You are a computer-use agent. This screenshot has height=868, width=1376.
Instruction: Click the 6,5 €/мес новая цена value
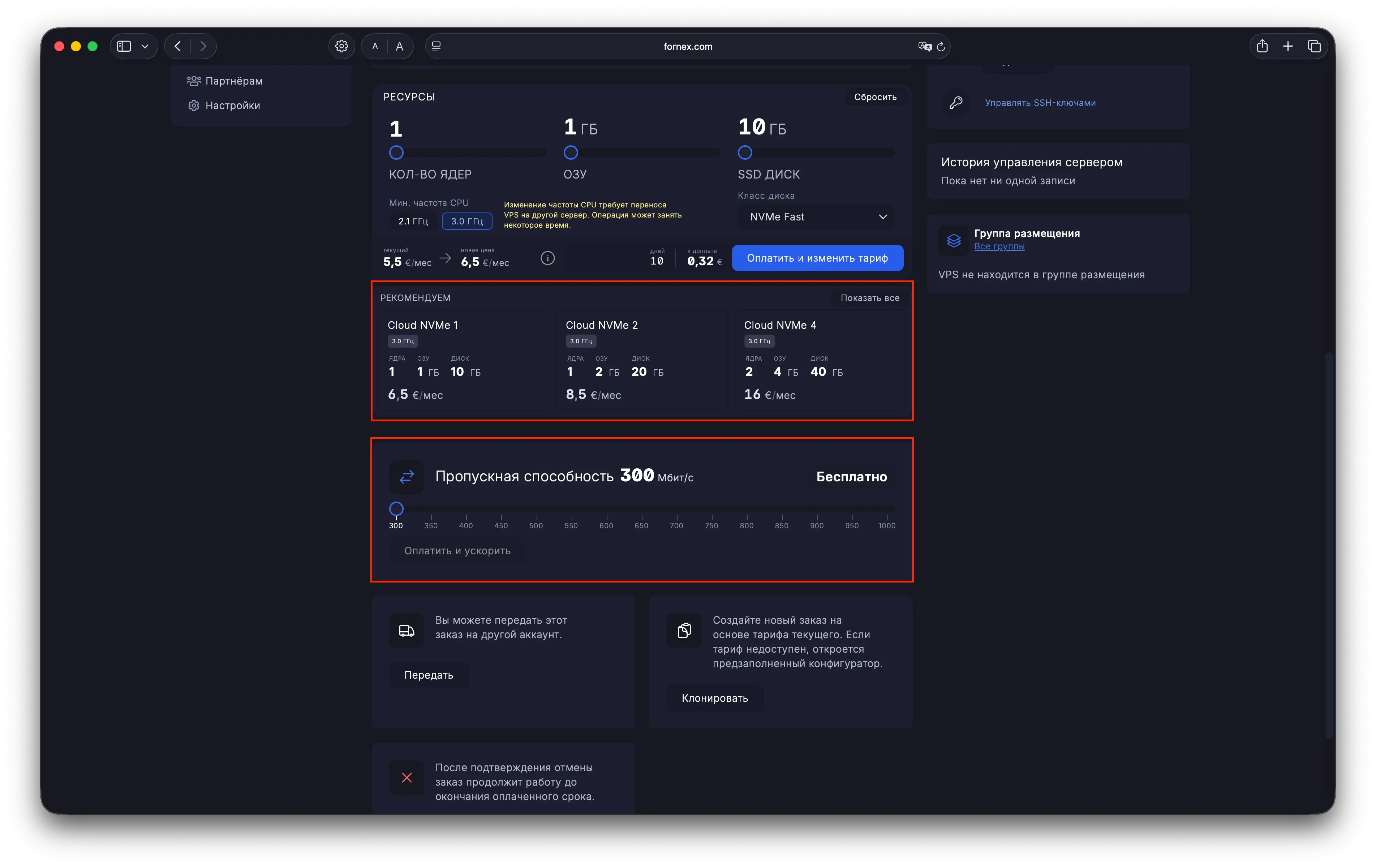485,262
